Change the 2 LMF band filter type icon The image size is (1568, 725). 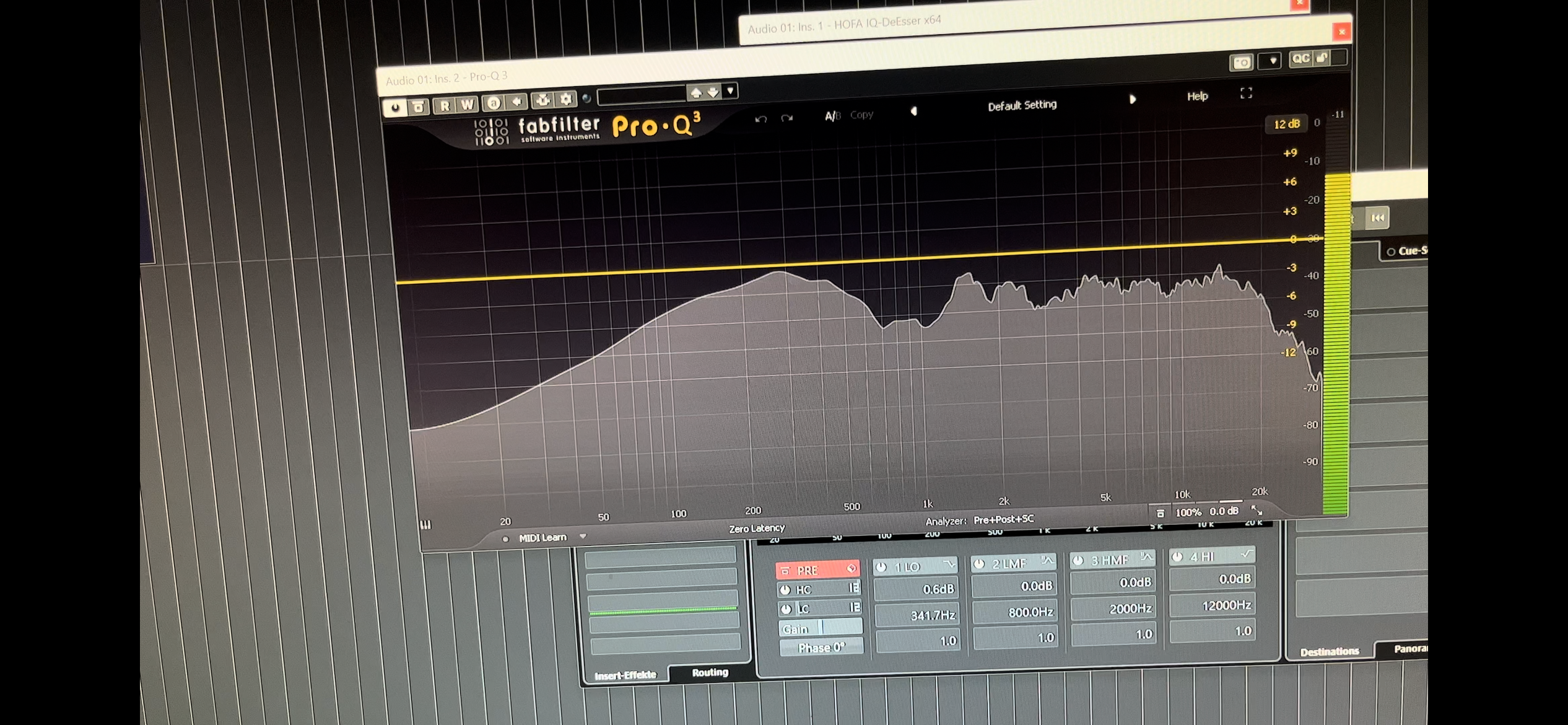(x=1047, y=561)
